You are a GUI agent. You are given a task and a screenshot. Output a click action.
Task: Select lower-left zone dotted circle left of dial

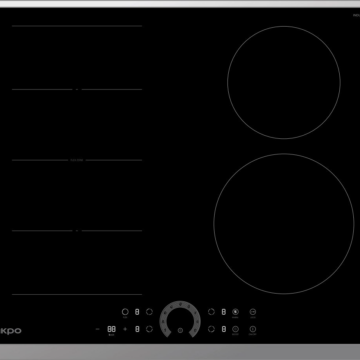click(x=149, y=329)
